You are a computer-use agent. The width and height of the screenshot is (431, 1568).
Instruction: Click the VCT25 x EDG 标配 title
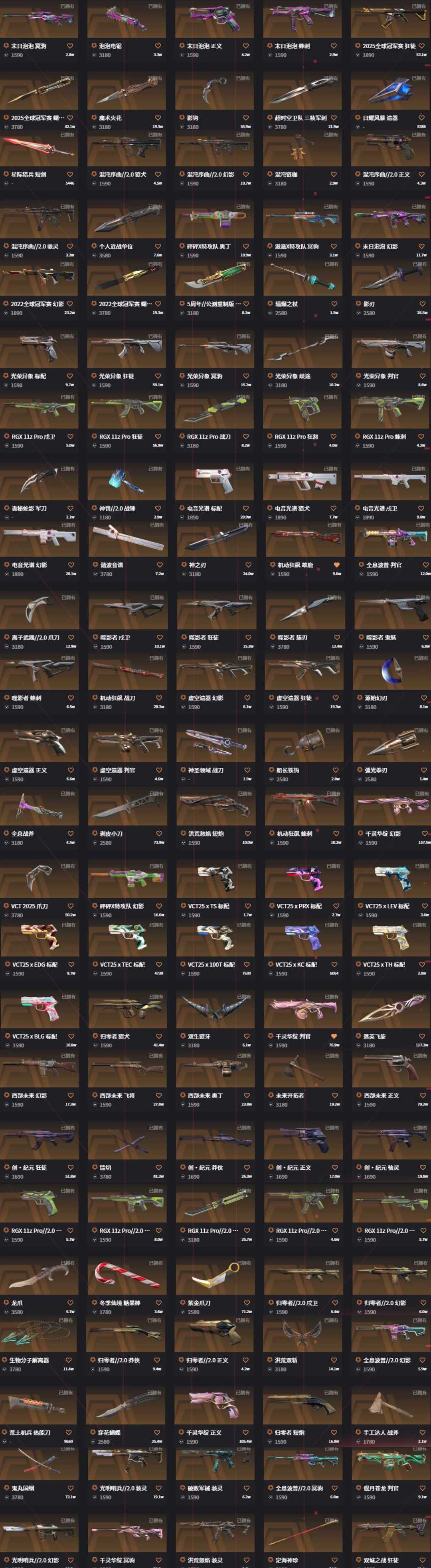pos(35,964)
